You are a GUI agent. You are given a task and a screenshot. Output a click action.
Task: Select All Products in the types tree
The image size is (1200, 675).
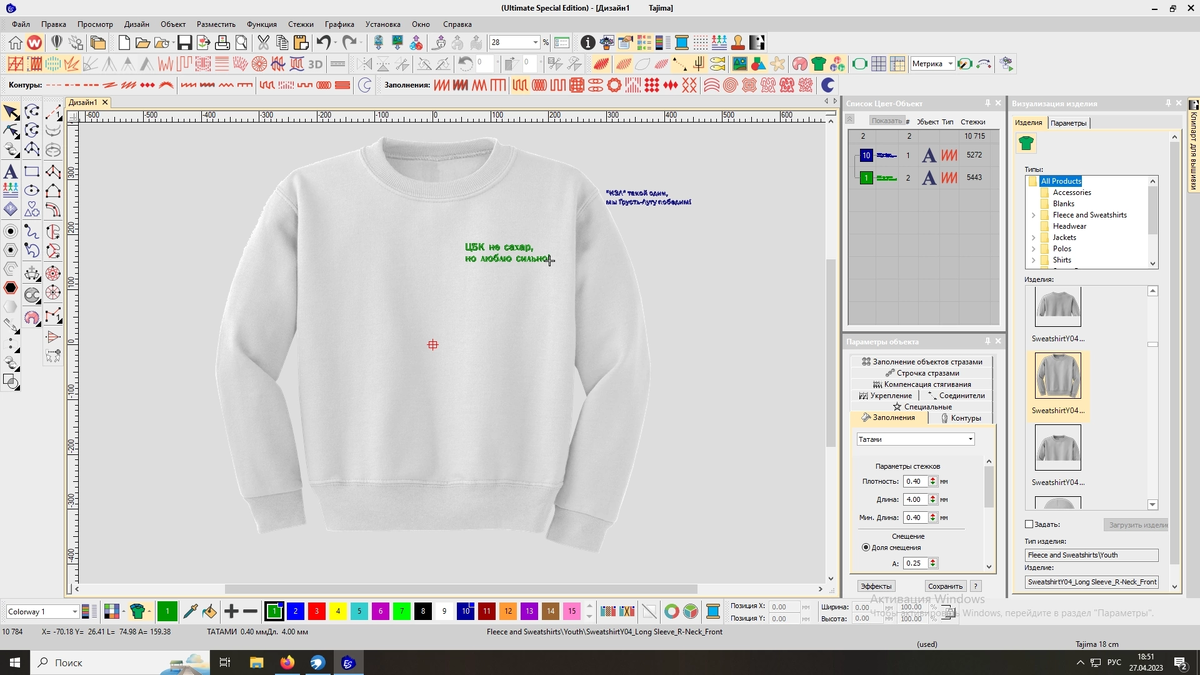click(1061, 181)
